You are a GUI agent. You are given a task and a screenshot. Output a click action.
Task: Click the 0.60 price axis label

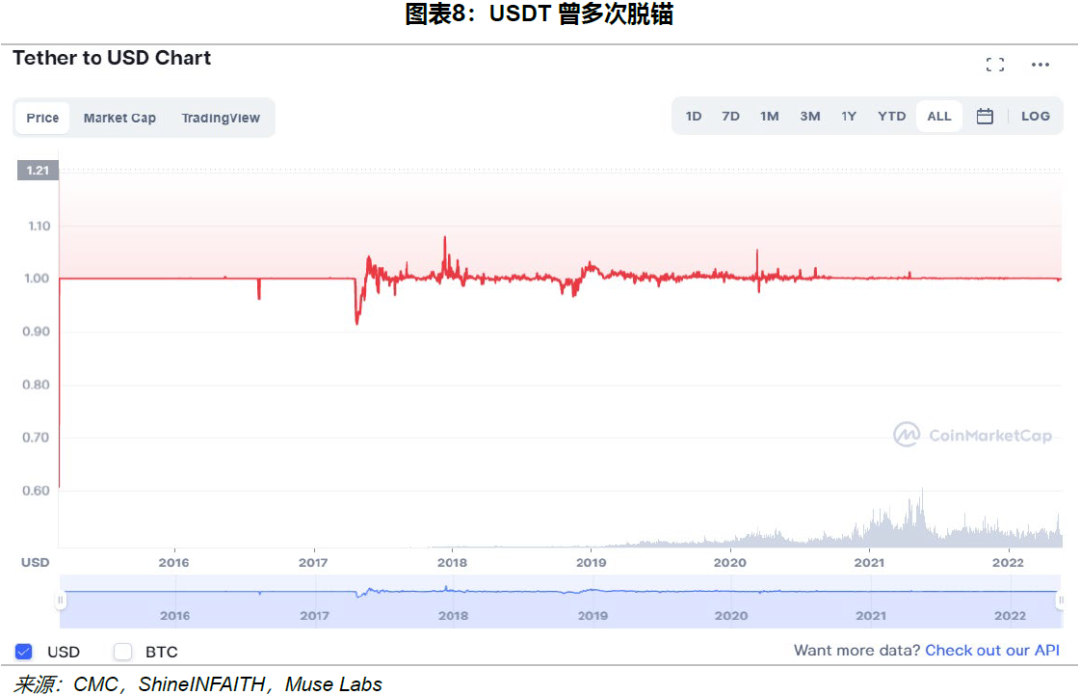point(36,490)
